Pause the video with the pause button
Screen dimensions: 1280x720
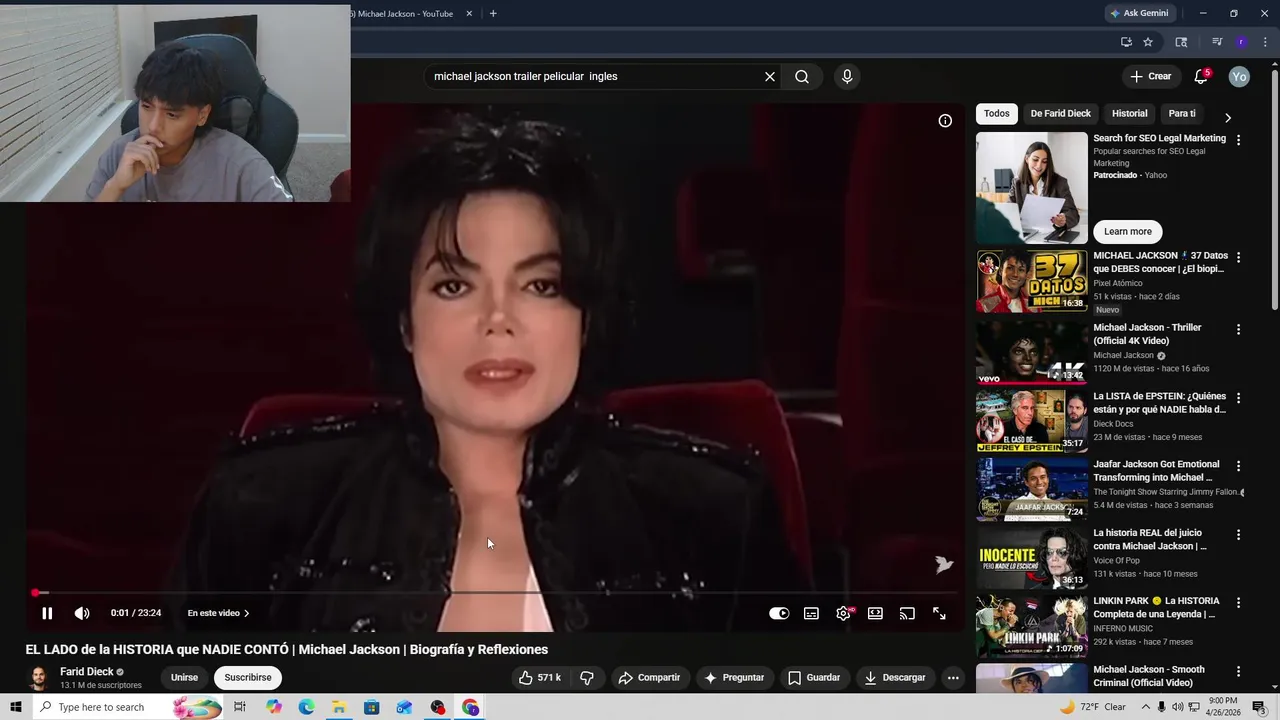47,613
